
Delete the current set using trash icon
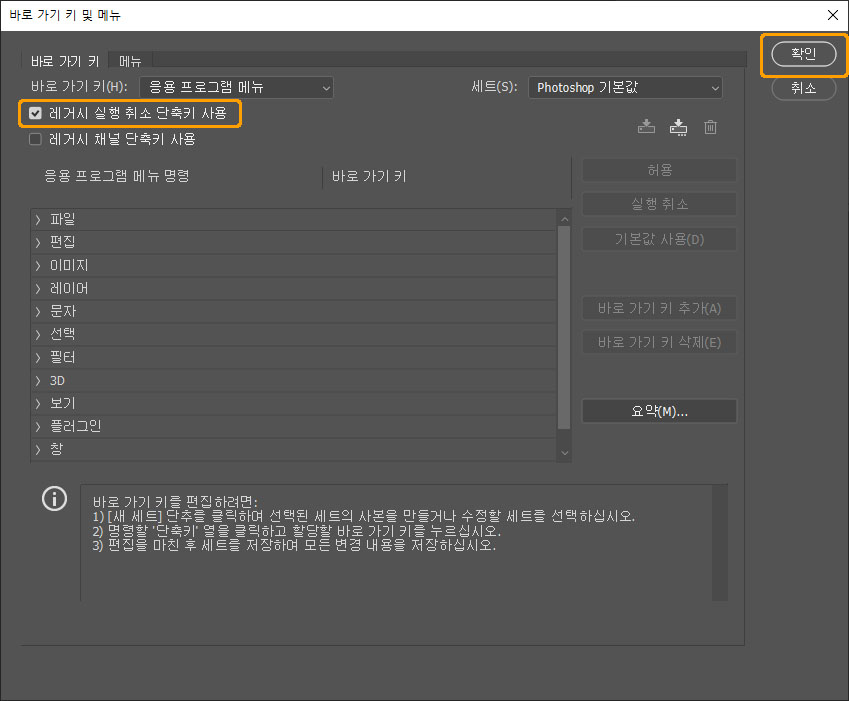coord(710,127)
